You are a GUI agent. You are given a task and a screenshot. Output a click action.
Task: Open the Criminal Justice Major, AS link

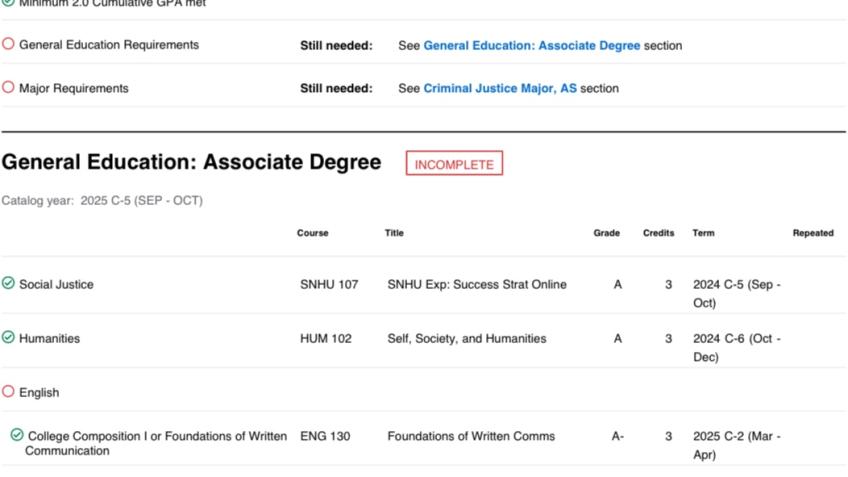(x=500, y=88)
